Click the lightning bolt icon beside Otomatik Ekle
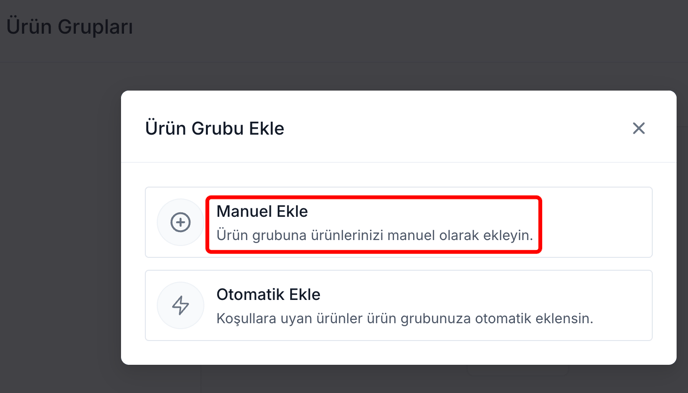Image resolution: width=688 pixels, height=393 pixels. coord(180,305)
